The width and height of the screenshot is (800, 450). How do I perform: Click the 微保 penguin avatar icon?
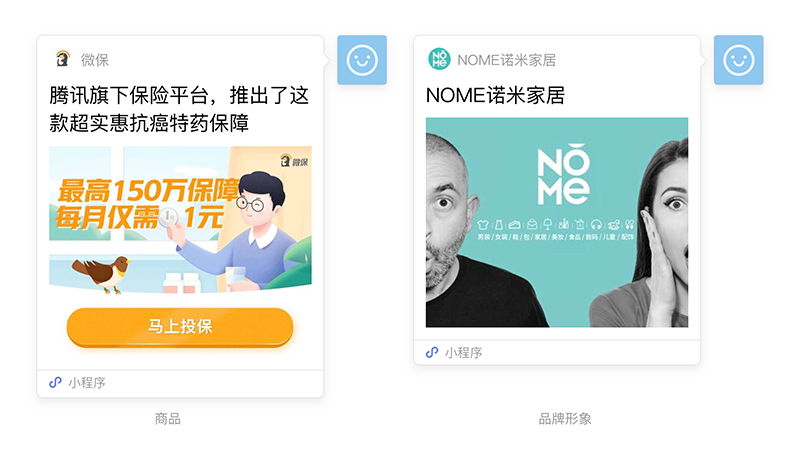63,59
